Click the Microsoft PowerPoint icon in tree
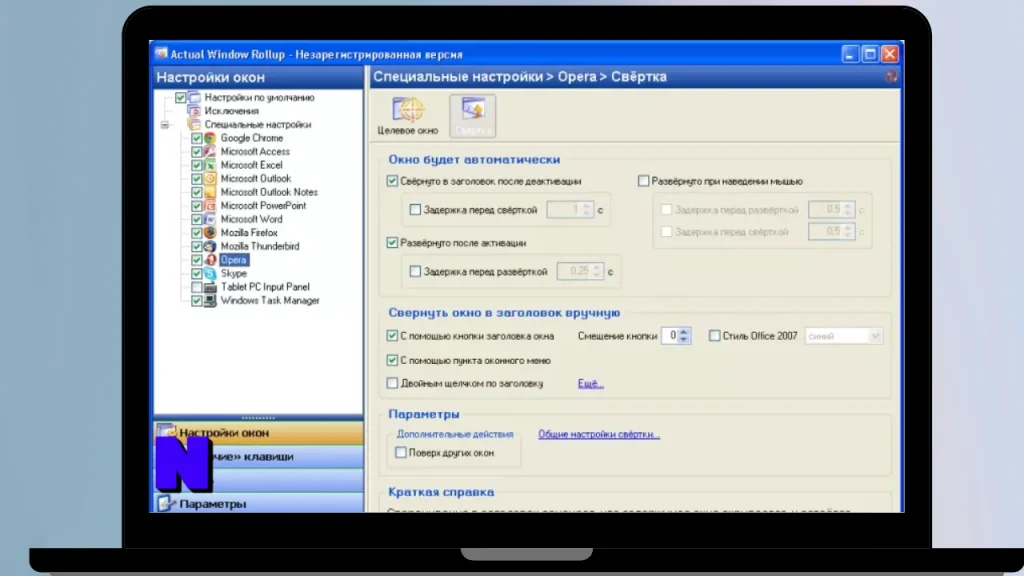 tap(210, 206)
